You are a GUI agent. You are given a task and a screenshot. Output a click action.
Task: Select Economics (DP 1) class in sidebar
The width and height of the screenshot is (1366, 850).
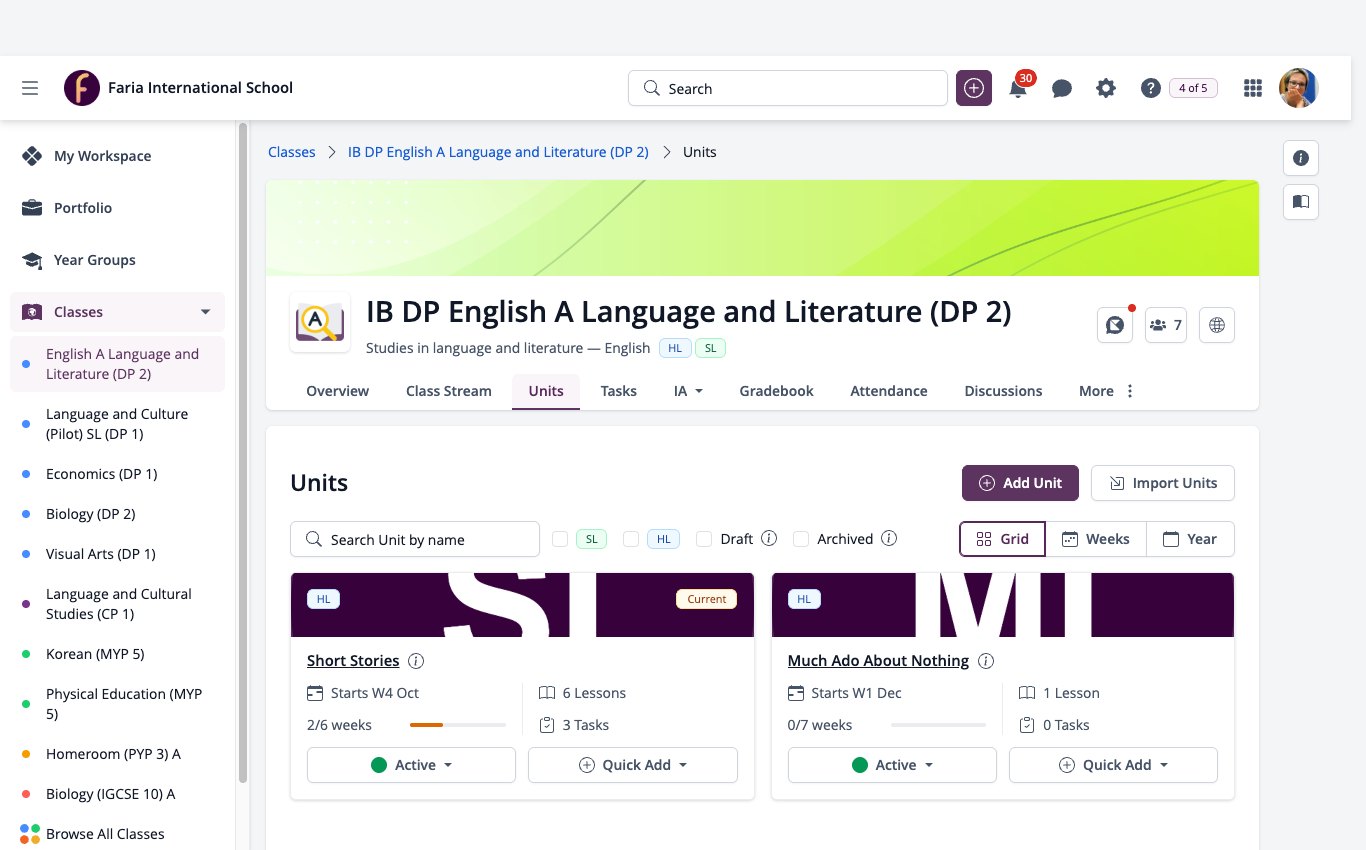tap(117, 474)
